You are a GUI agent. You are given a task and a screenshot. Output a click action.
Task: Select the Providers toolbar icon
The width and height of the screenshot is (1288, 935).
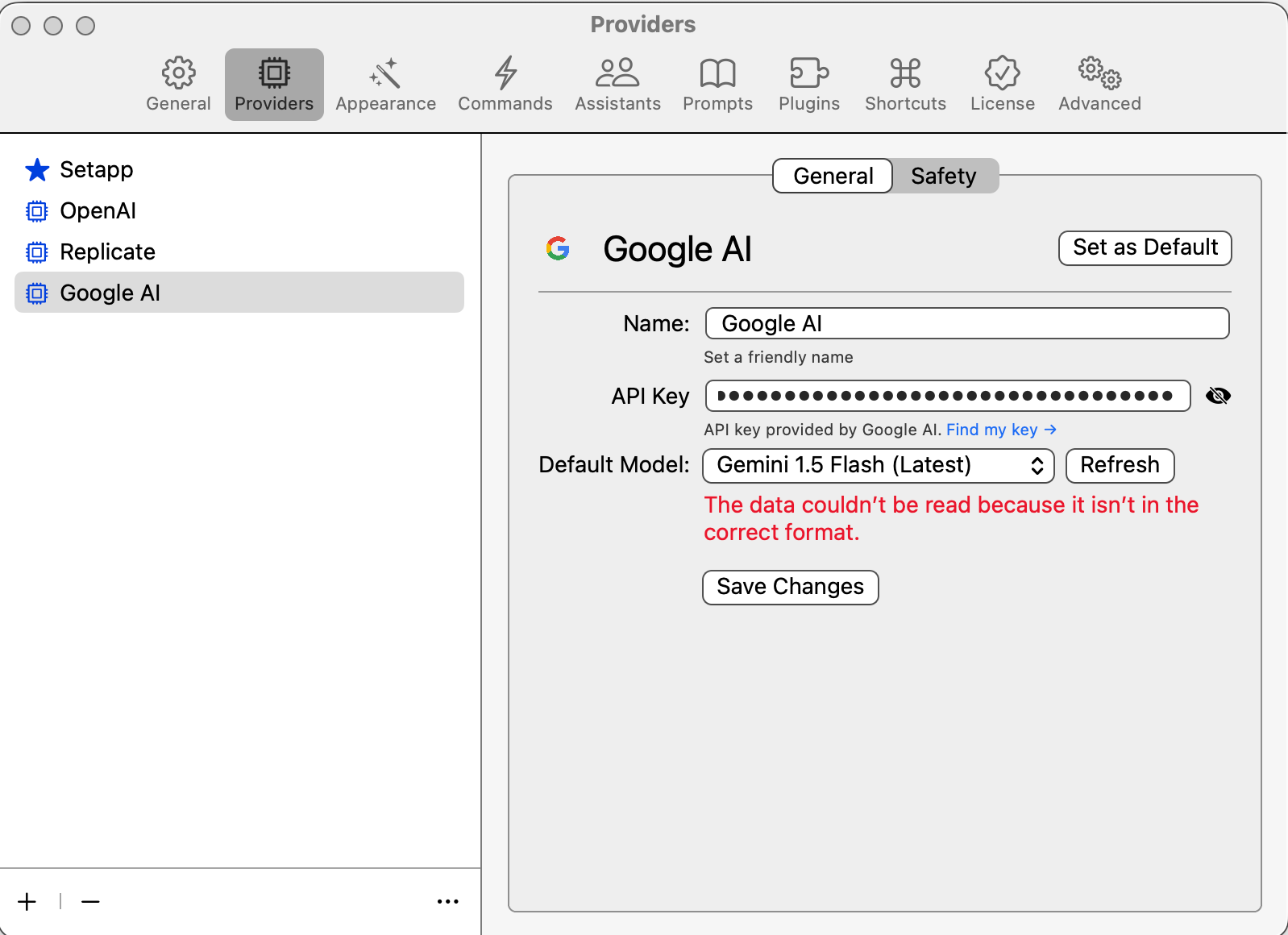point(274,85)
